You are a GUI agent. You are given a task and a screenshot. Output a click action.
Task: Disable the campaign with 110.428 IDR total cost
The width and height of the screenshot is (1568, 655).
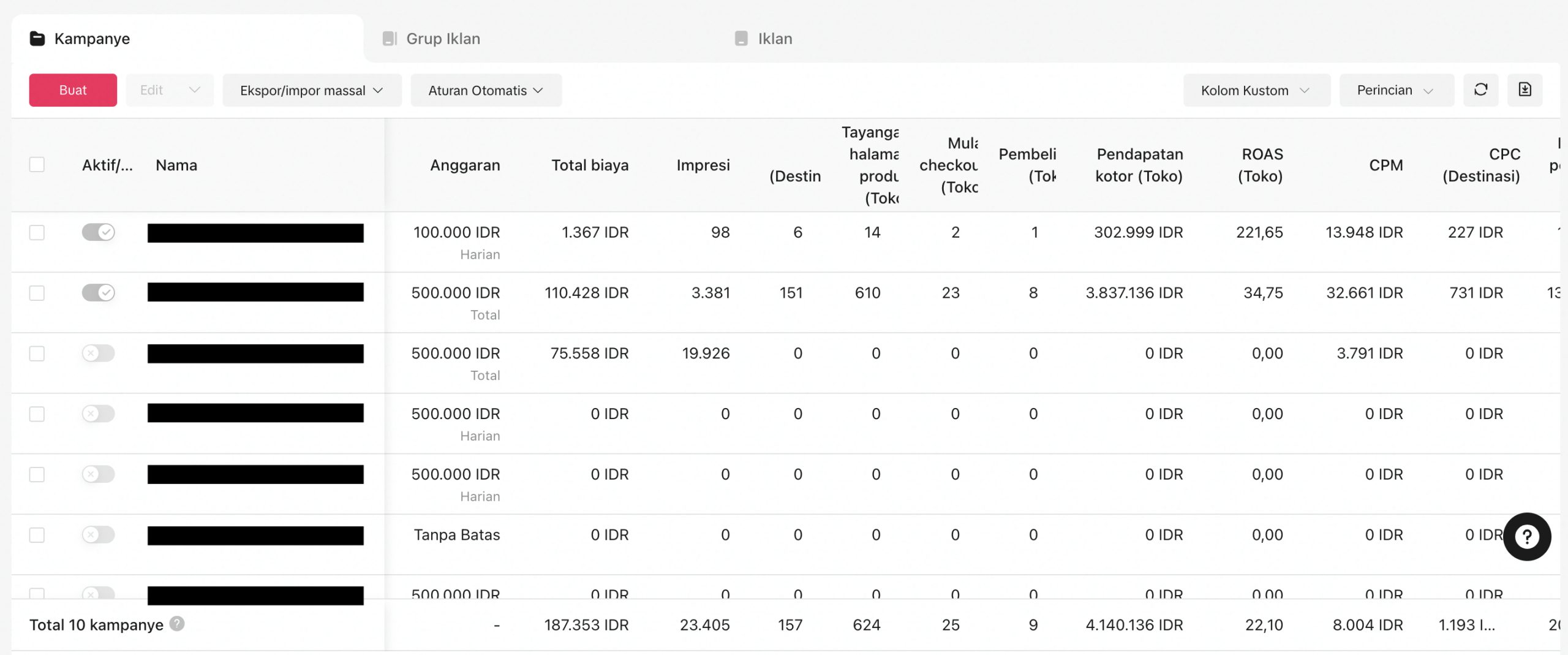(98, 293)
